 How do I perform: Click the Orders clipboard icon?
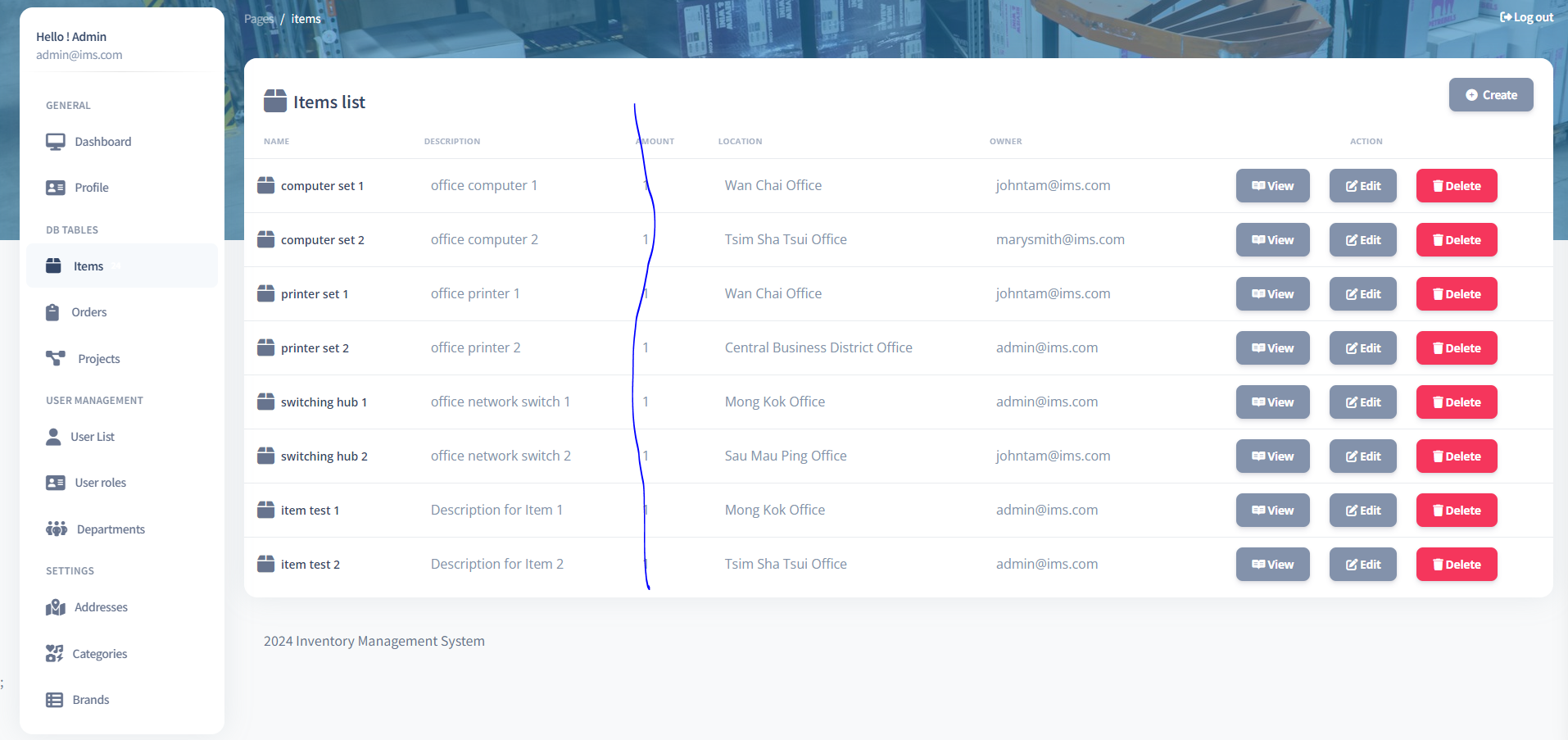pos(52,312)
